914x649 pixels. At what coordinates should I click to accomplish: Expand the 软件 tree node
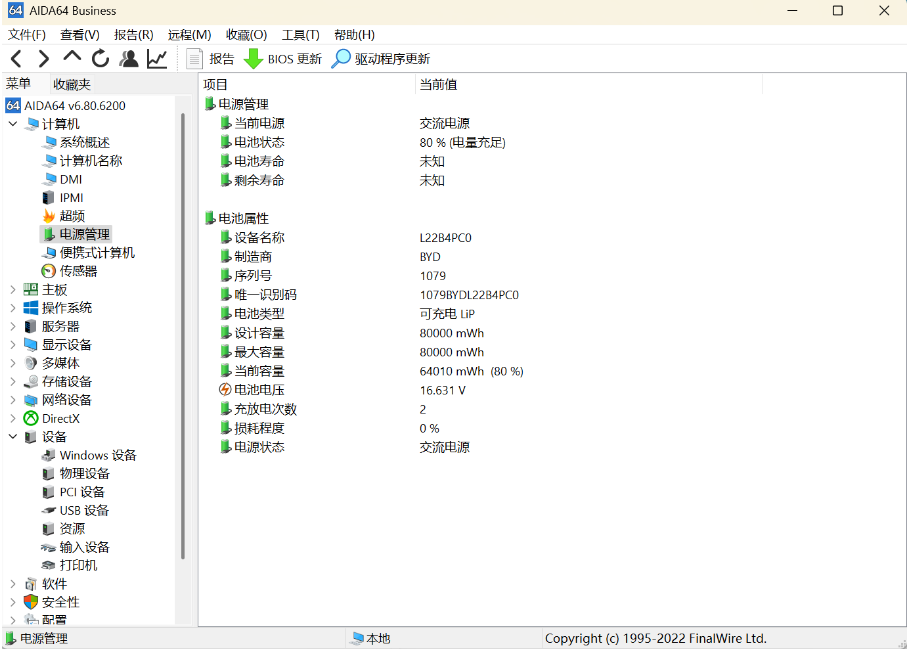pos(13,584)
